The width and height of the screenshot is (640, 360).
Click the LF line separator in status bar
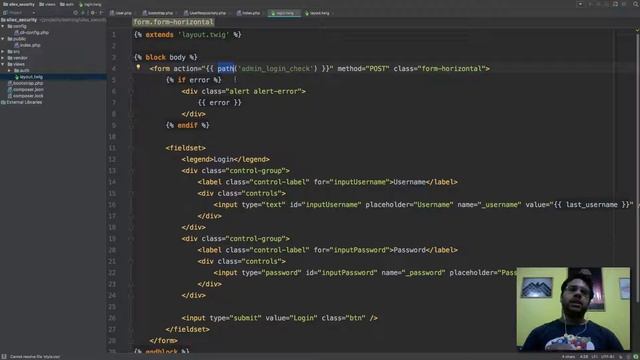click(x=594, y=357)
